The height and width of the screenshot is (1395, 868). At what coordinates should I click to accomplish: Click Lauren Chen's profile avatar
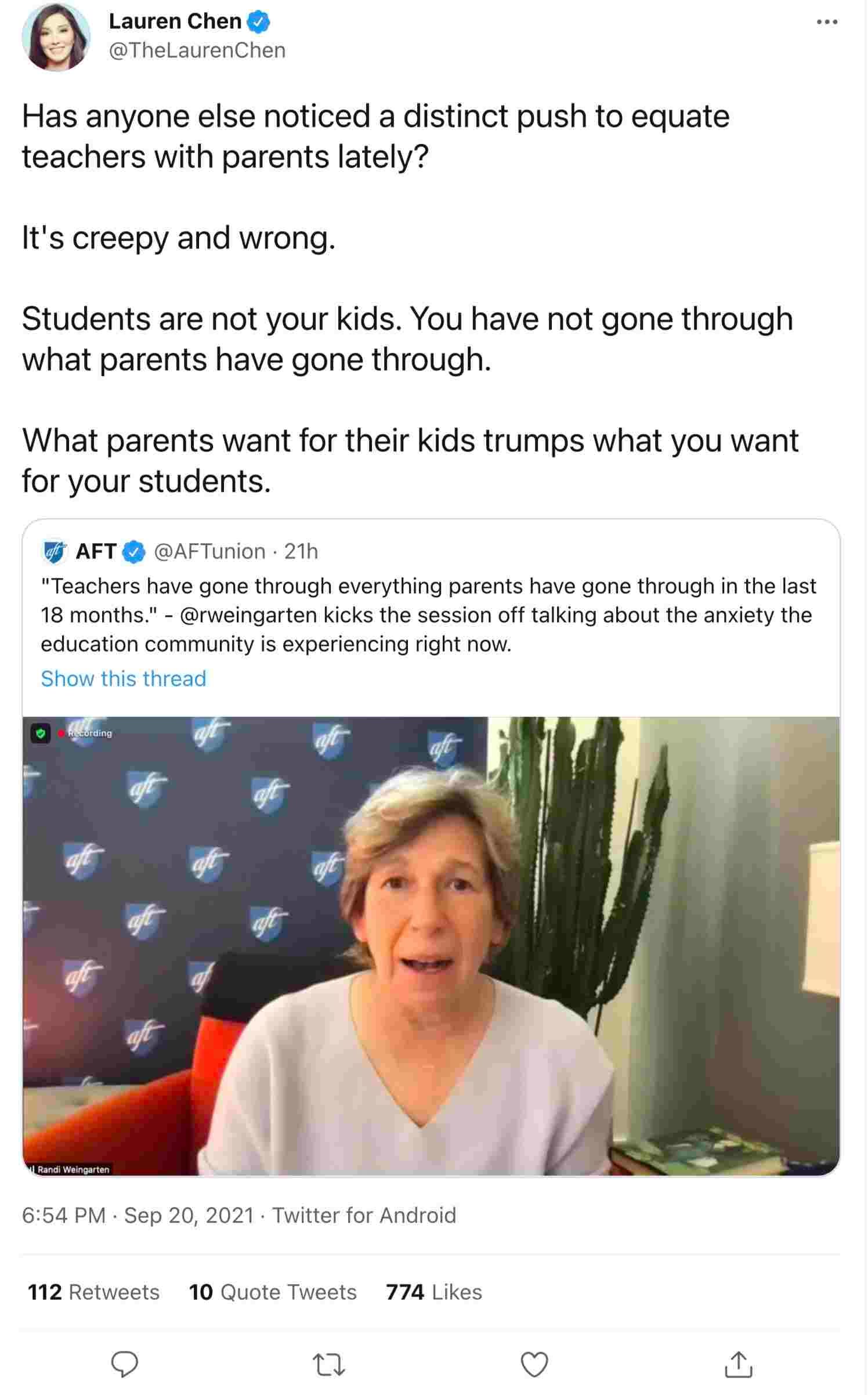click(56, 37)
